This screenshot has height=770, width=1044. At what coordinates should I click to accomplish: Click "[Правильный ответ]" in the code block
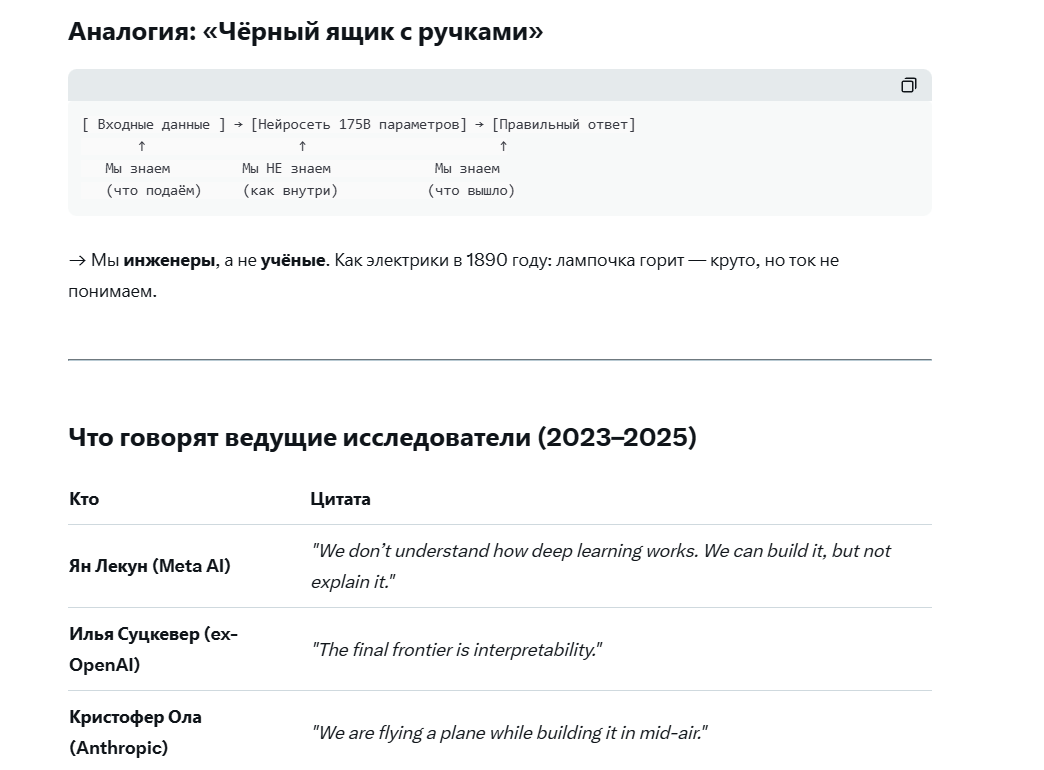coord(563,124)
